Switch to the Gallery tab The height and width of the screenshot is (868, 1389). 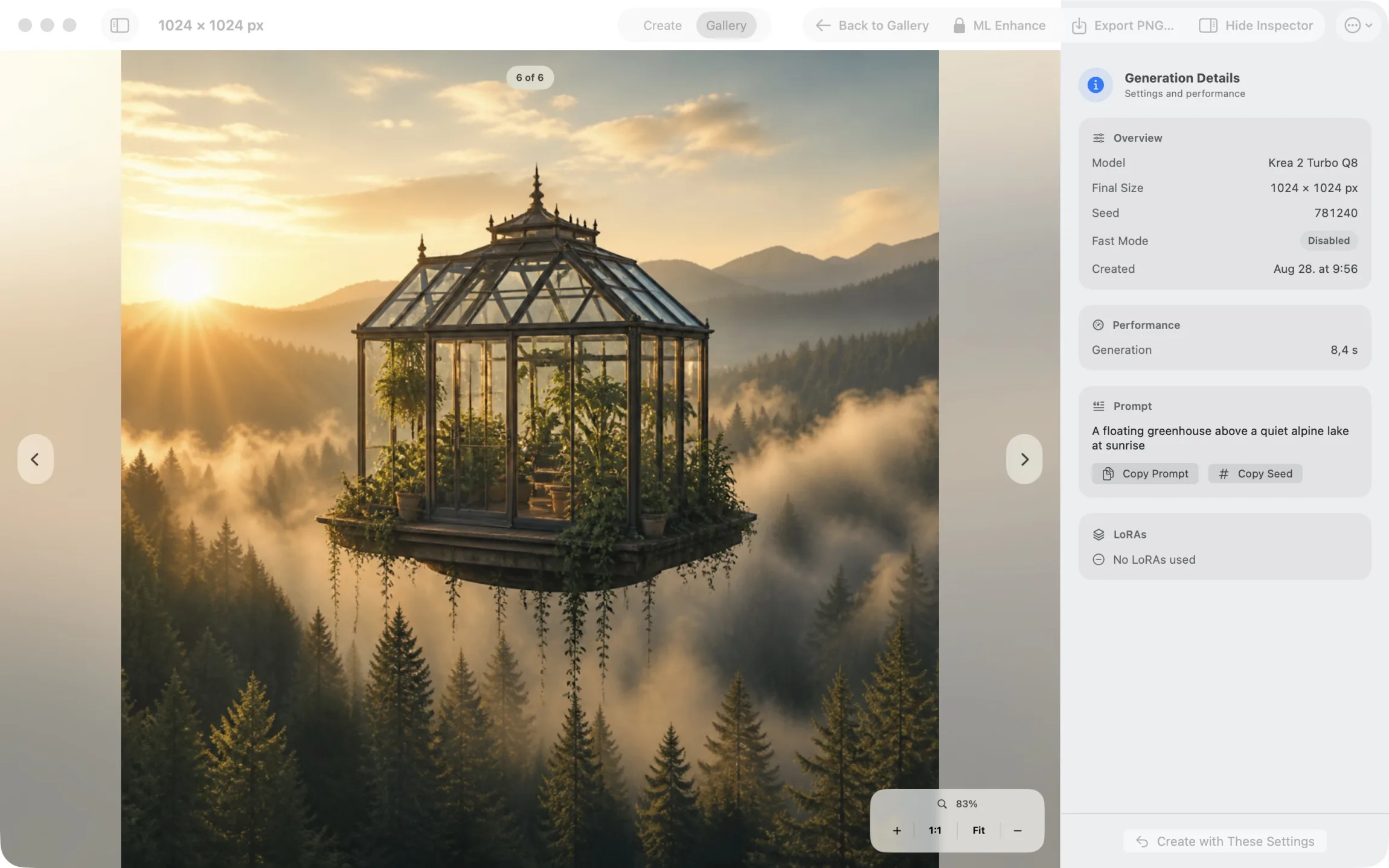(x=726, y=25)
